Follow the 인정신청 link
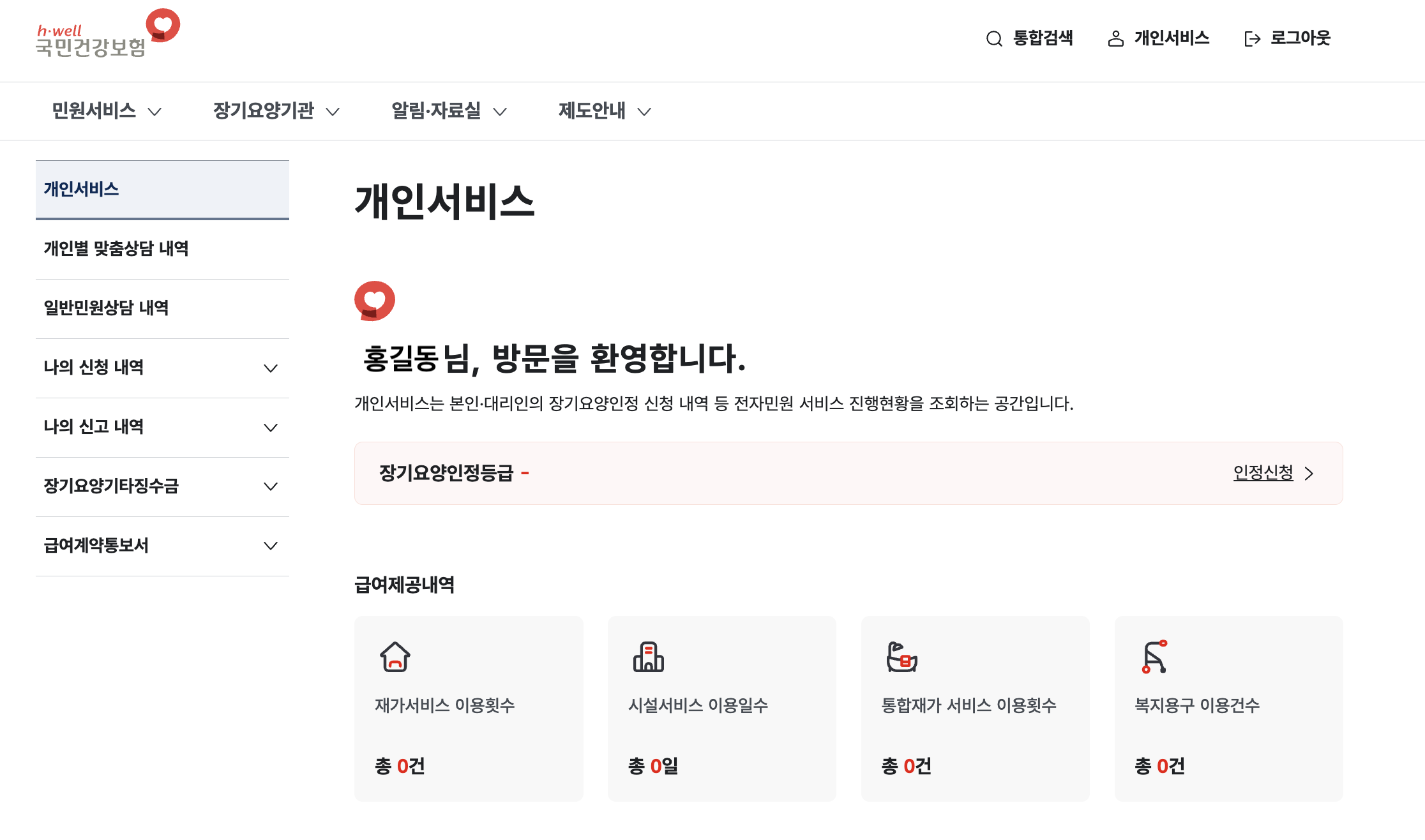 [x=1263, y=473]
